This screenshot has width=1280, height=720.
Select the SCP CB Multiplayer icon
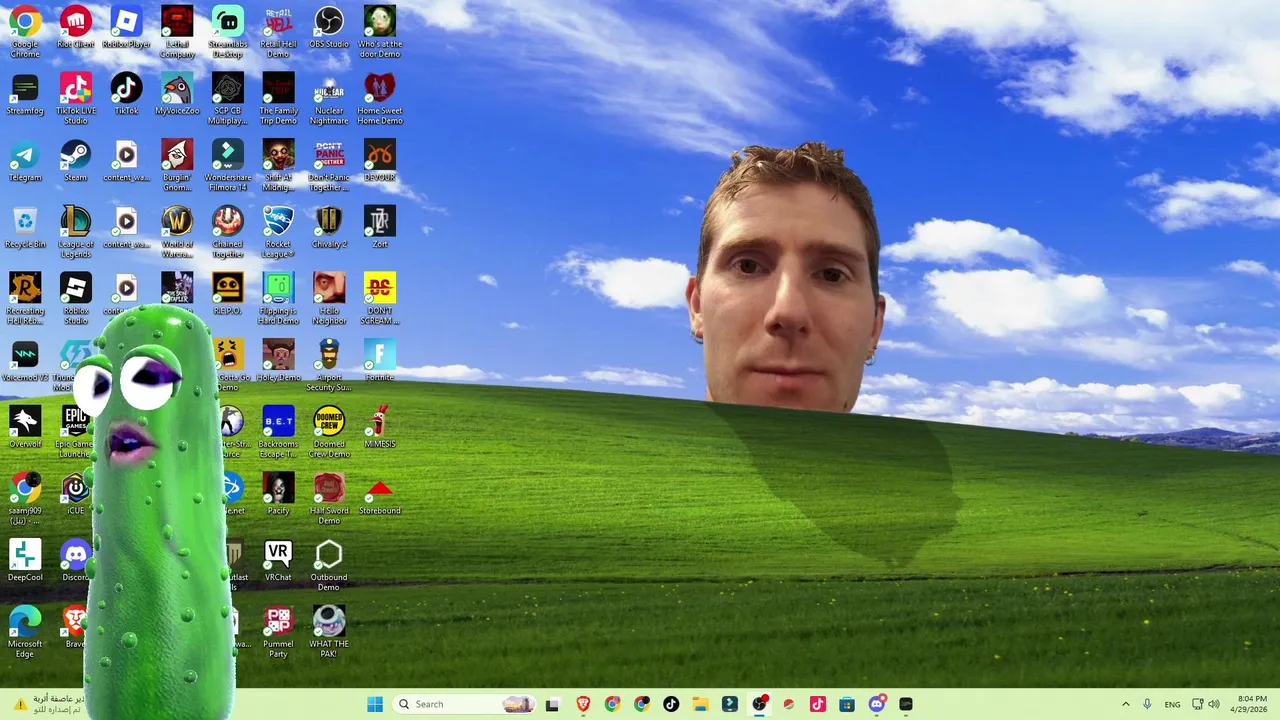(228, 99)
